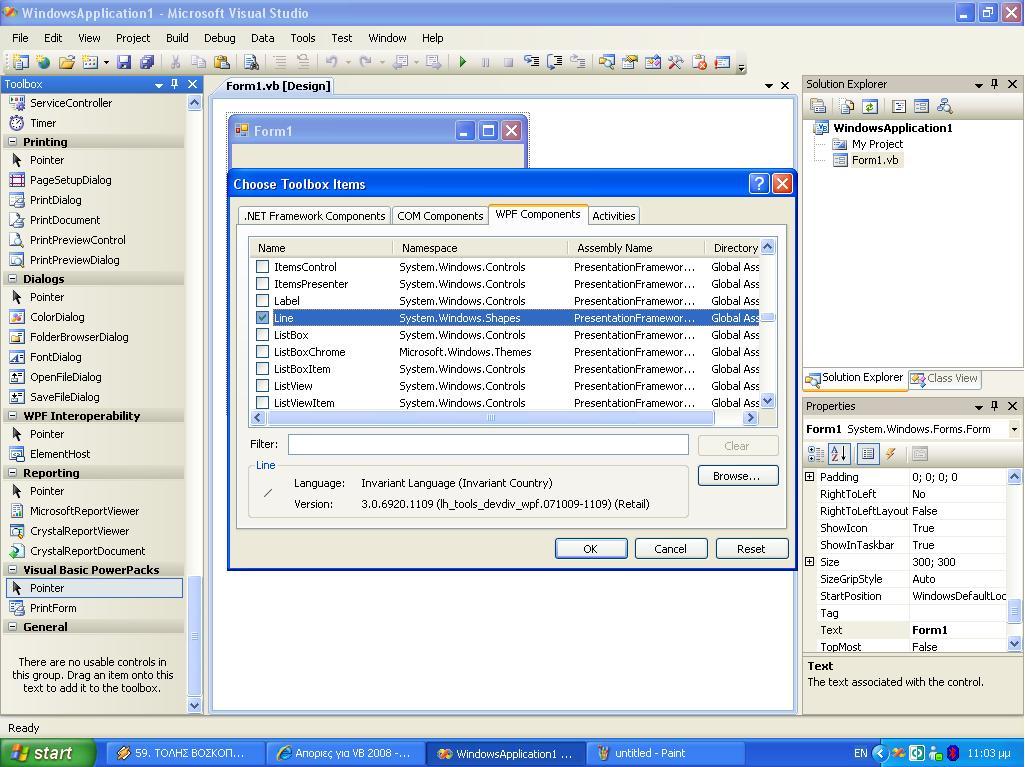
Task: Click the Events lightning bolt icon
Action: pos(890,453)
